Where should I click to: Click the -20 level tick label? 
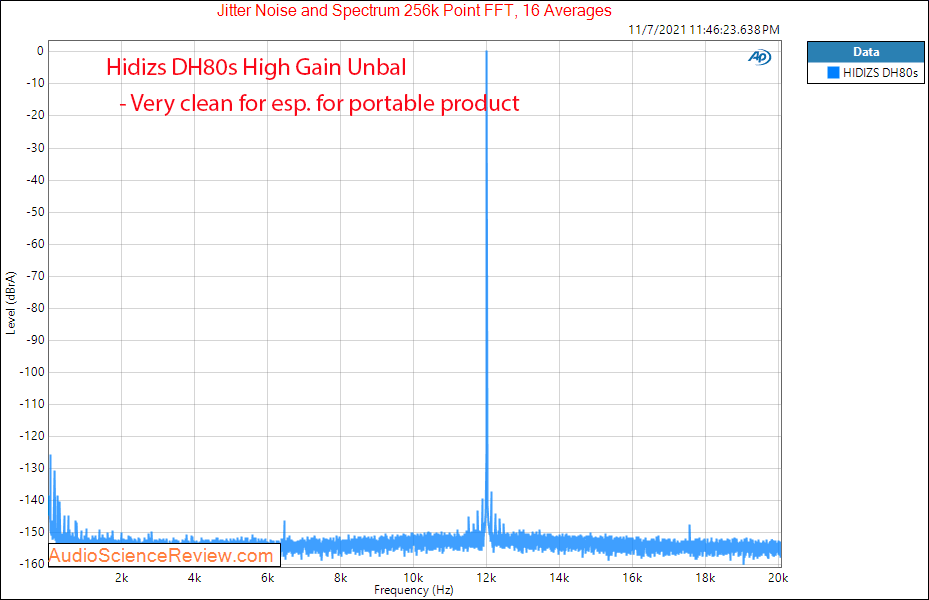click(35, 115)
